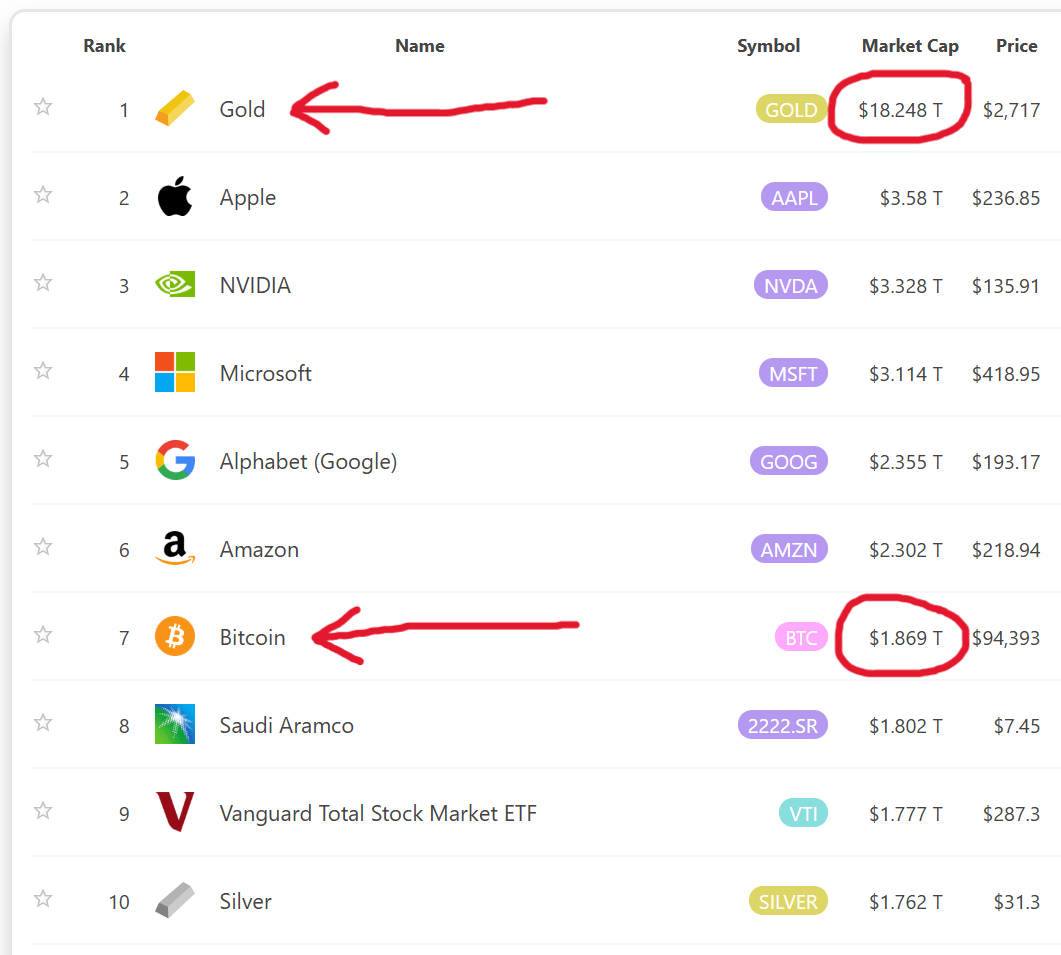This screenshot has height=955, width=1061.
Task: Click the NVIDIA logo icon
Action: pos(175,285)
